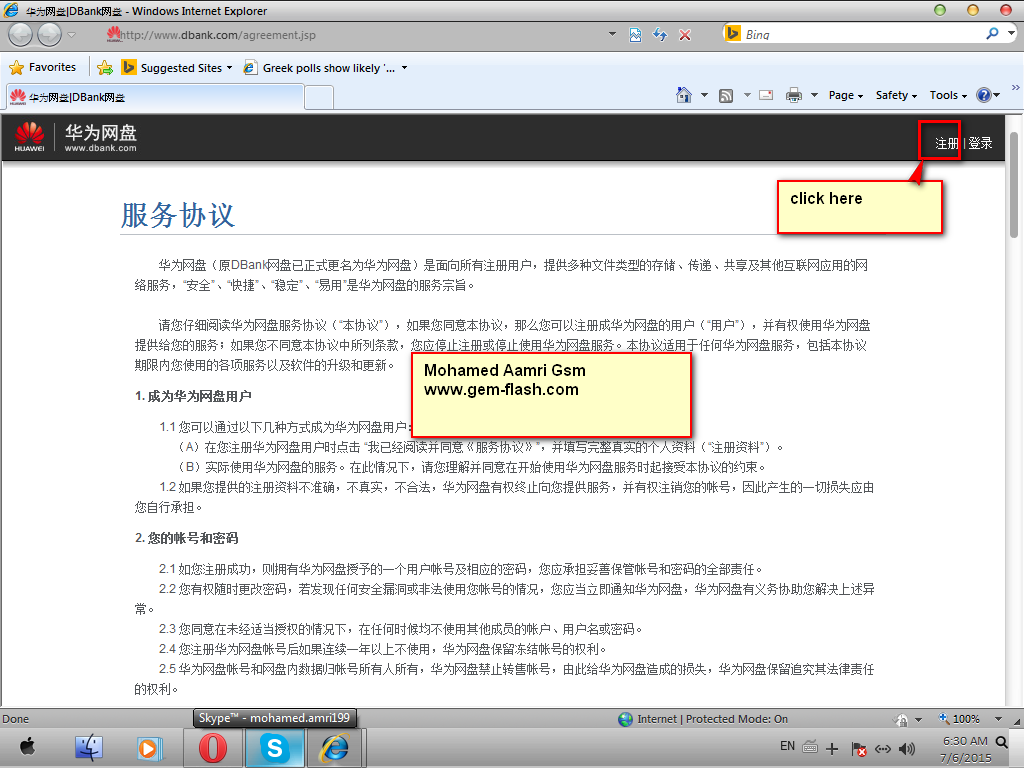Open the media player taskbar icon
The width and height of the screenshot is (1024, 768).
point(148,748)
